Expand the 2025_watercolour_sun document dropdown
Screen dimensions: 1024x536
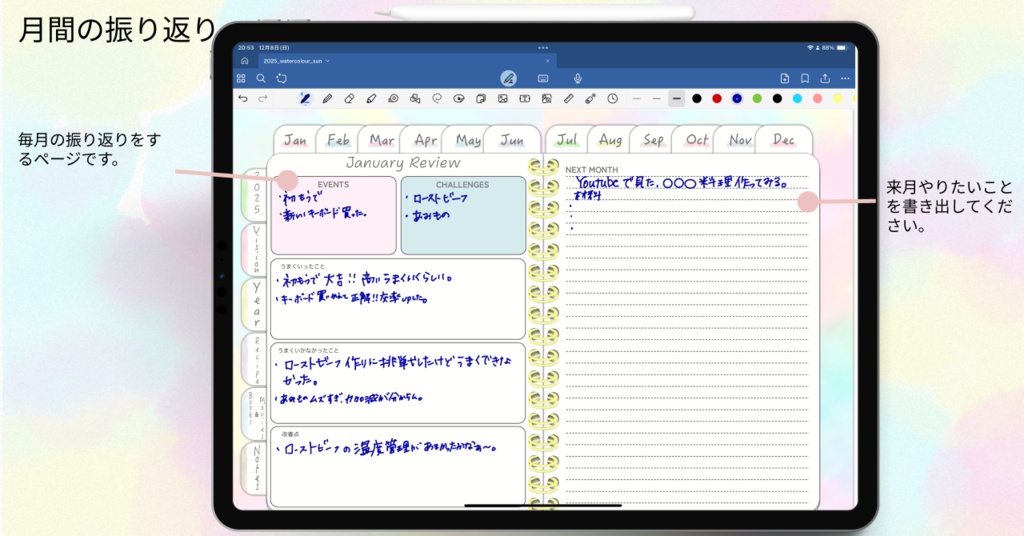tap(328, 61)
